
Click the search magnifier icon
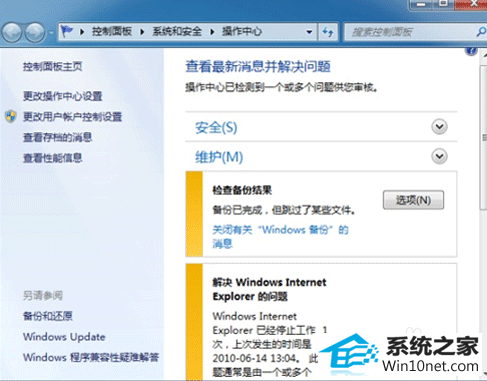click(x=481, y=32)
